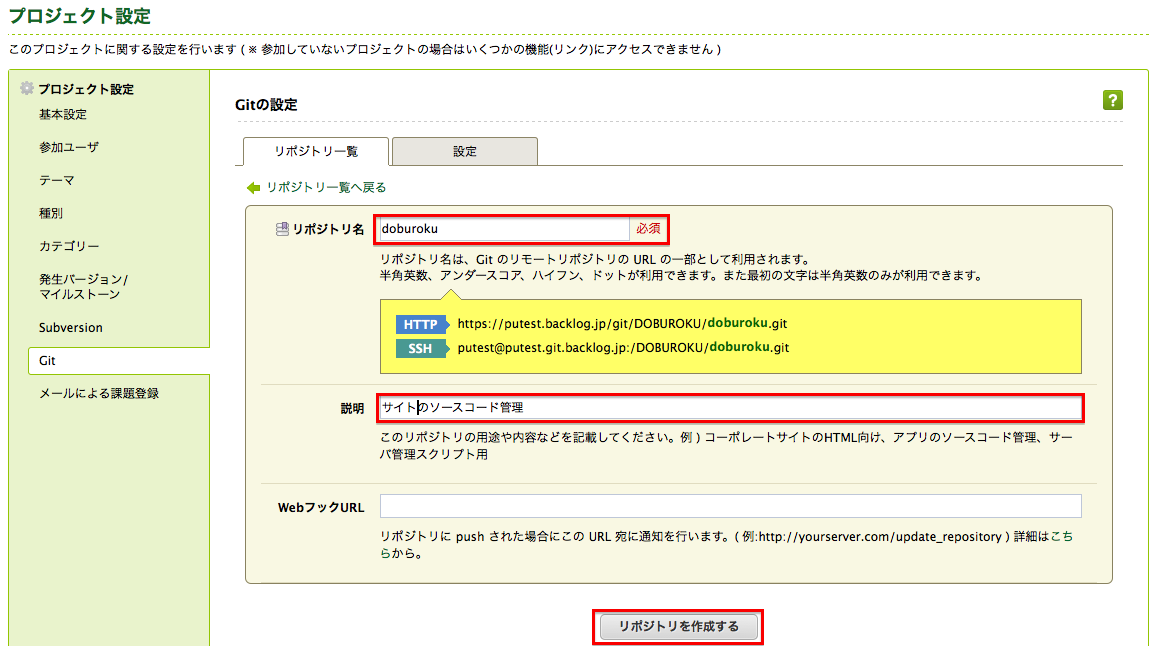Viewport: 1156px width, 646px height.
Task: Click the WebフックURL input field
Action: click(x=730, y=505)
